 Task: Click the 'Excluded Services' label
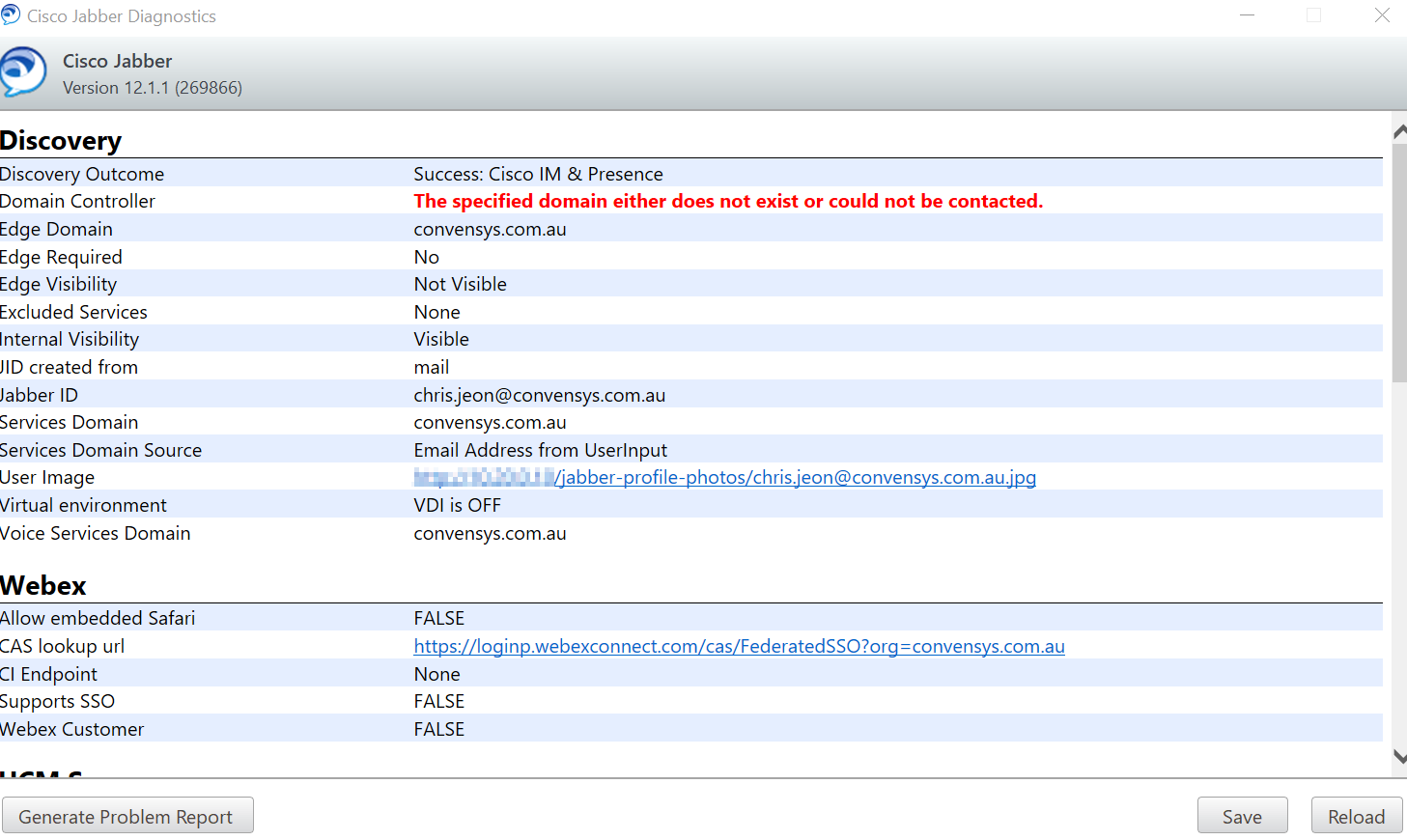coord(73,312)
